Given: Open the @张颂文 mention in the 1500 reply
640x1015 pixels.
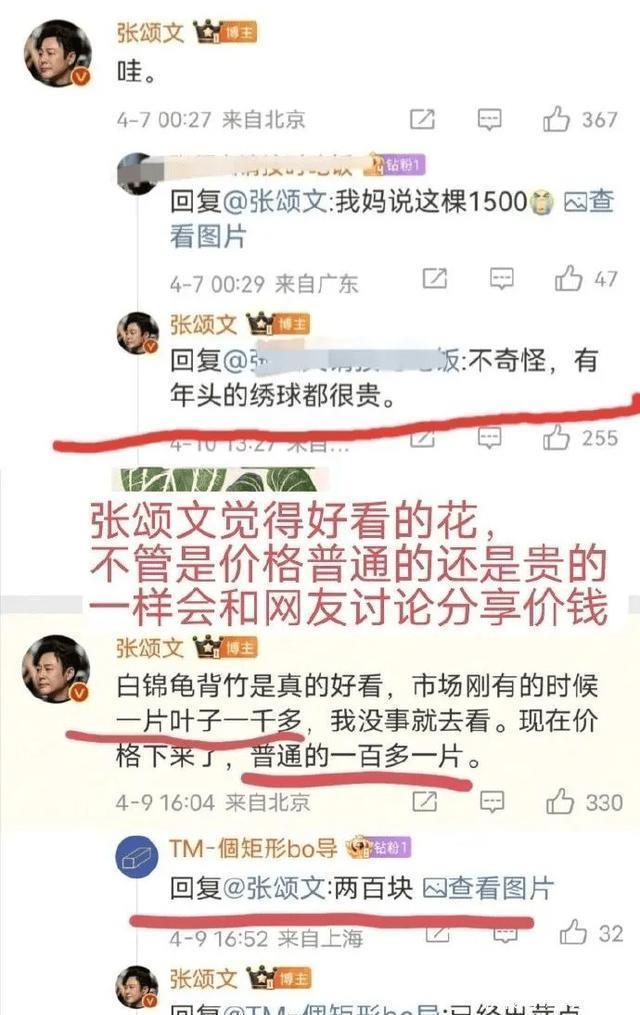Looking at the screenshot, I should (274, 201).
